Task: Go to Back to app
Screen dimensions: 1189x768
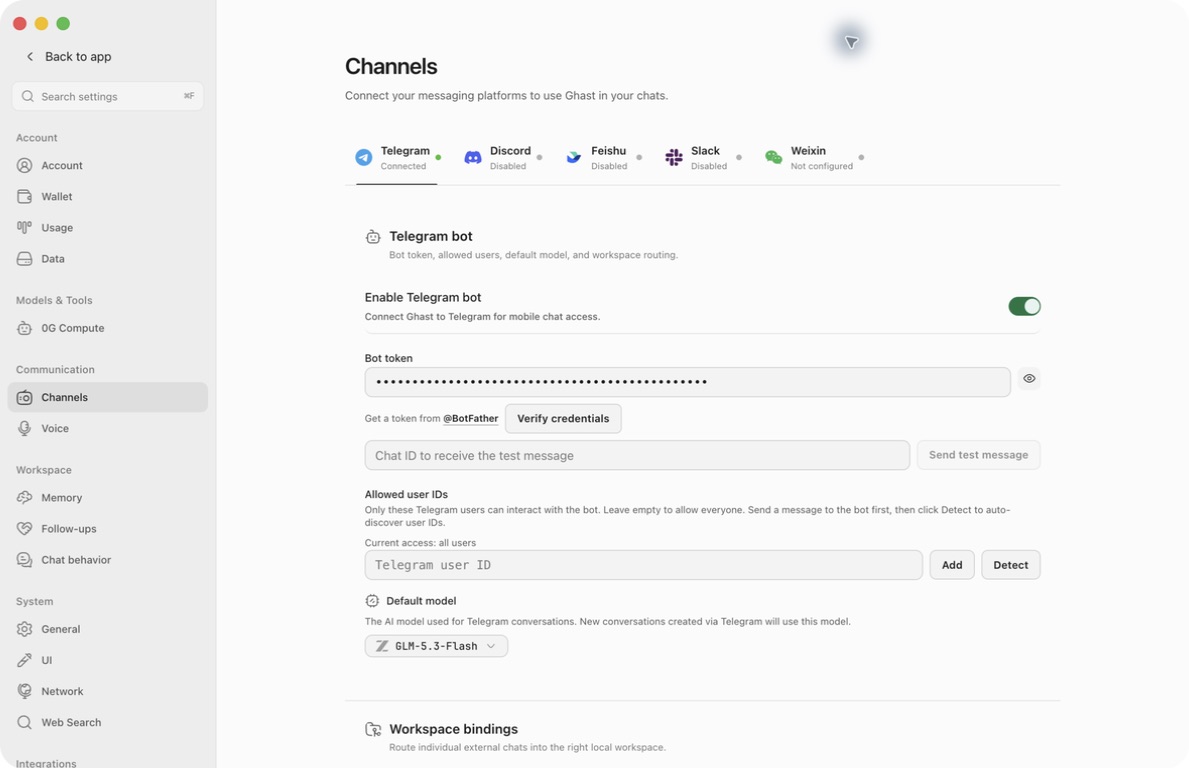Action: click(69, 56)
